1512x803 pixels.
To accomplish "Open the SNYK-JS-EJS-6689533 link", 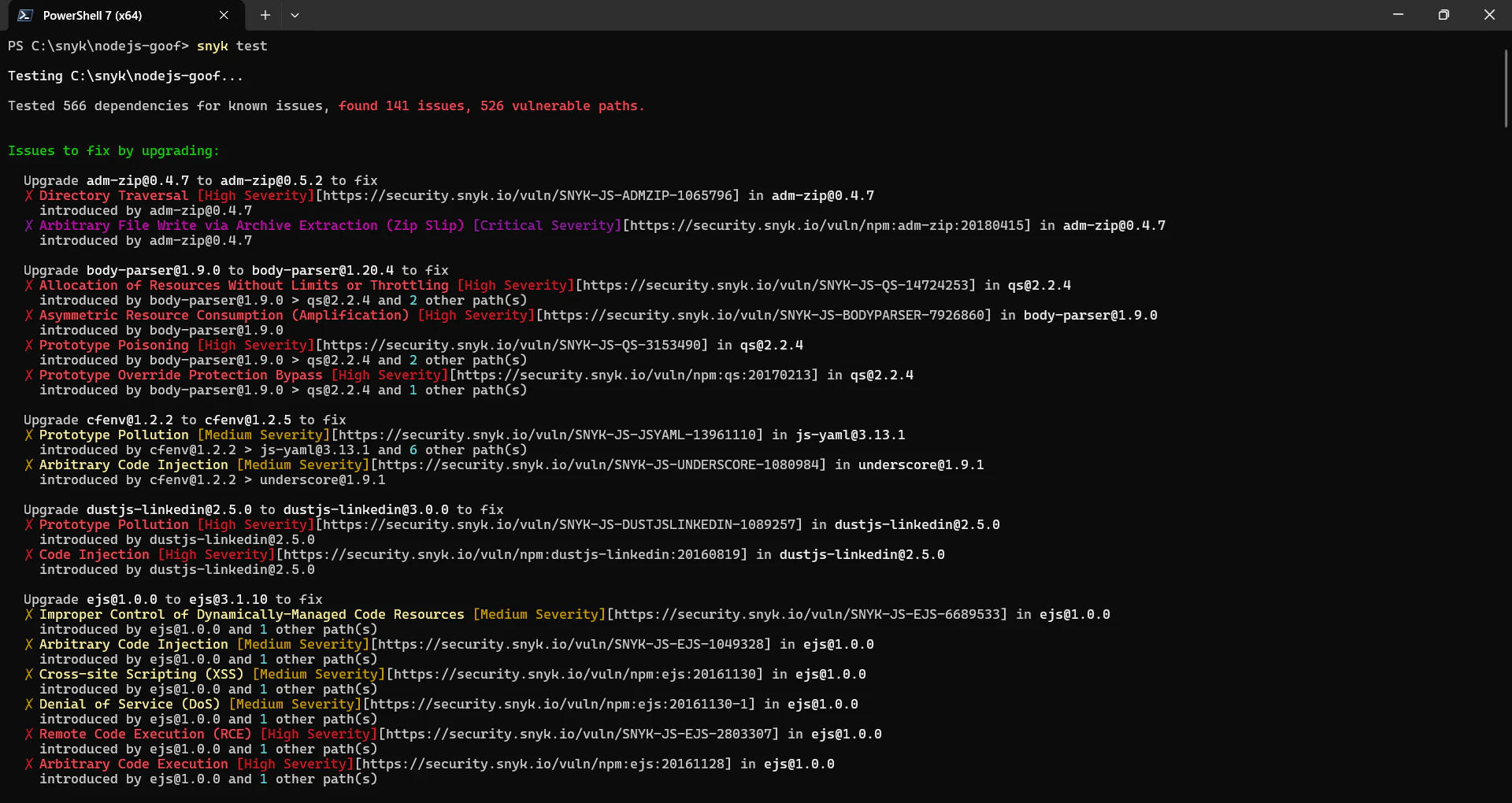I will [x=807, y=614].
